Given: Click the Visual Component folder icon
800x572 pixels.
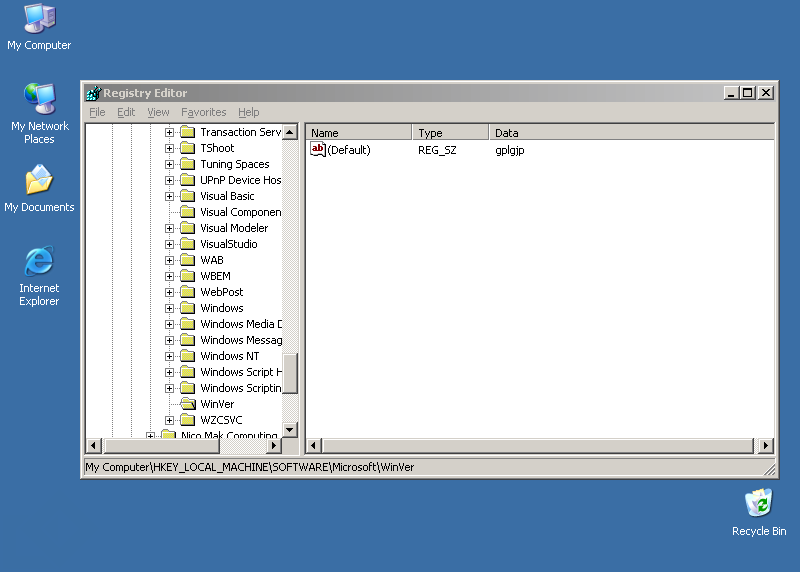Looking at the screenshot, I should (188, 212).
